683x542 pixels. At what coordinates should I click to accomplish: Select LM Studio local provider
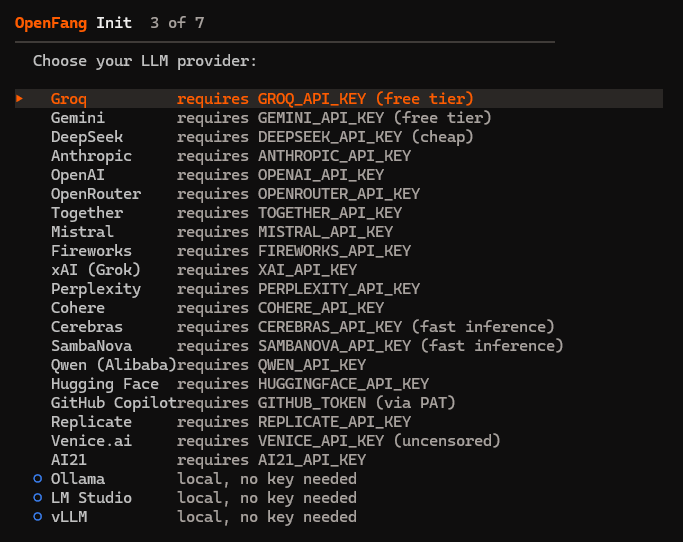[339, 498]
